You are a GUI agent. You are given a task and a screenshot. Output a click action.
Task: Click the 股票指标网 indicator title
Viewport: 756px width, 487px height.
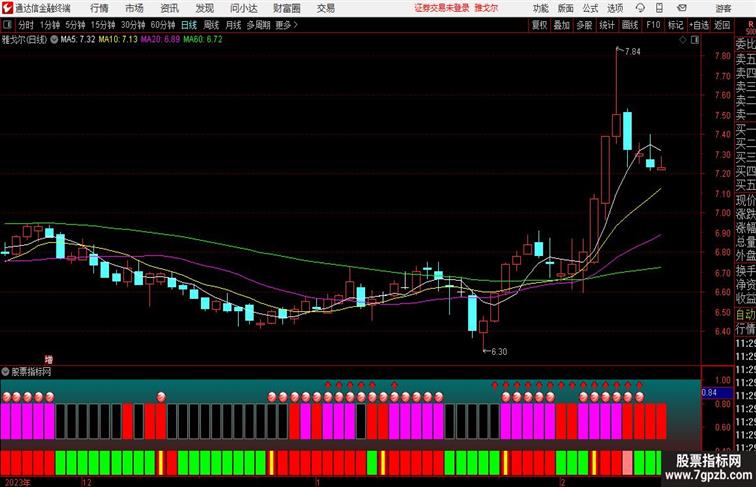pyautogui.click(x=31, y=372)
